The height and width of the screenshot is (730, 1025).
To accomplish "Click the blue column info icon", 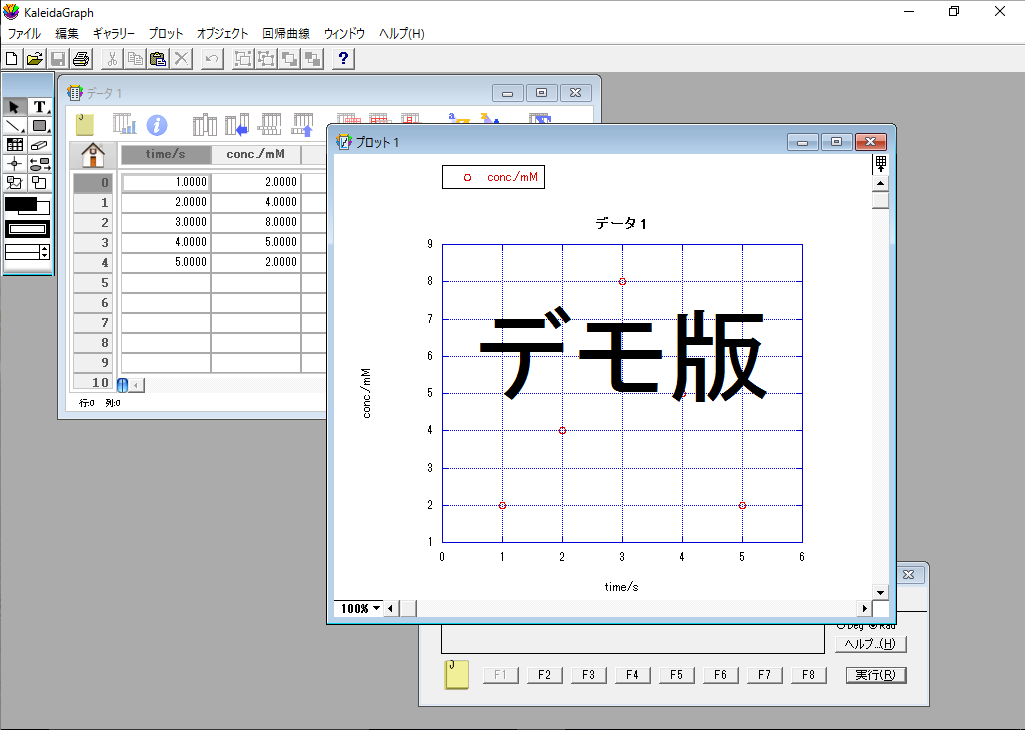I will coord(157,125).
